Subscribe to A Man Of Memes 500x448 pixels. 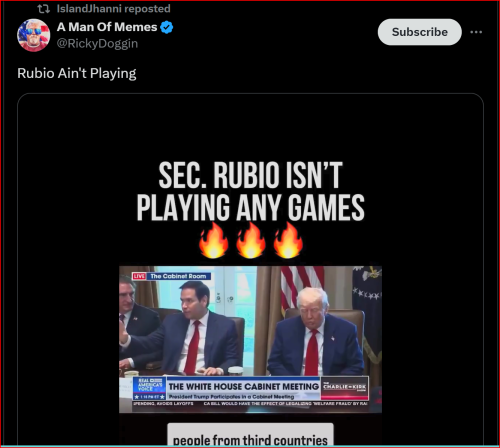(x=420, y=32)
